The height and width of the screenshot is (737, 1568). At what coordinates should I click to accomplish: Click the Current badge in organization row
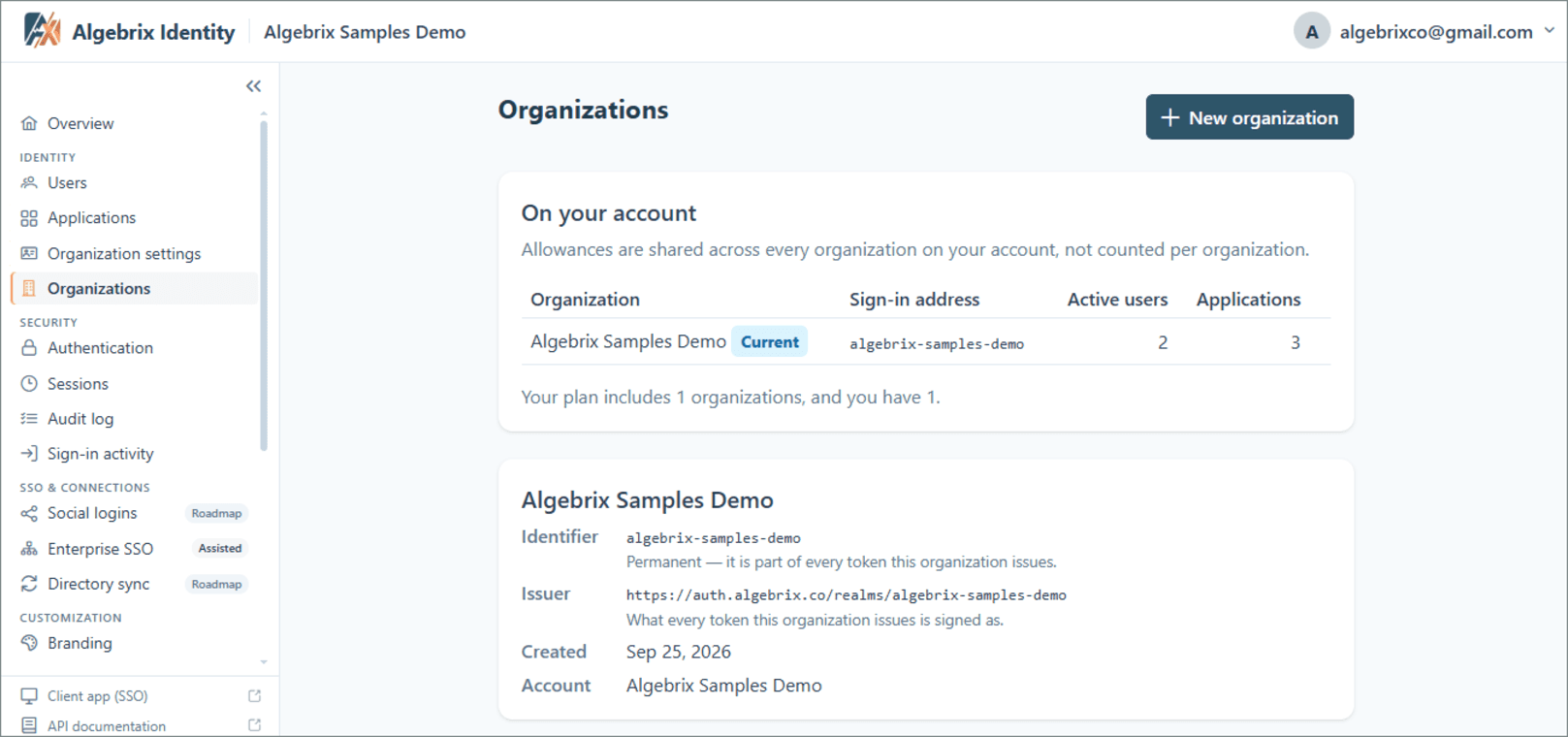(x=770, y=341)
